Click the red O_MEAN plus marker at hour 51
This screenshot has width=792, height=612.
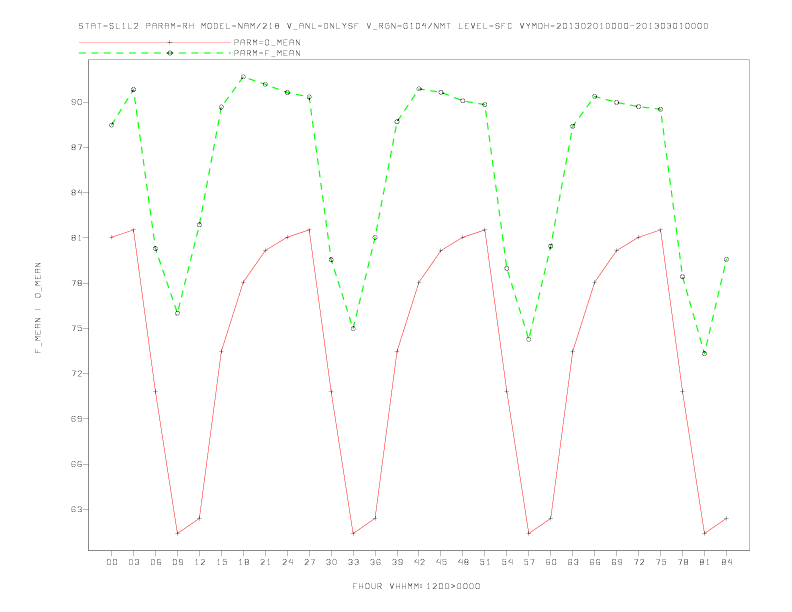485,230
